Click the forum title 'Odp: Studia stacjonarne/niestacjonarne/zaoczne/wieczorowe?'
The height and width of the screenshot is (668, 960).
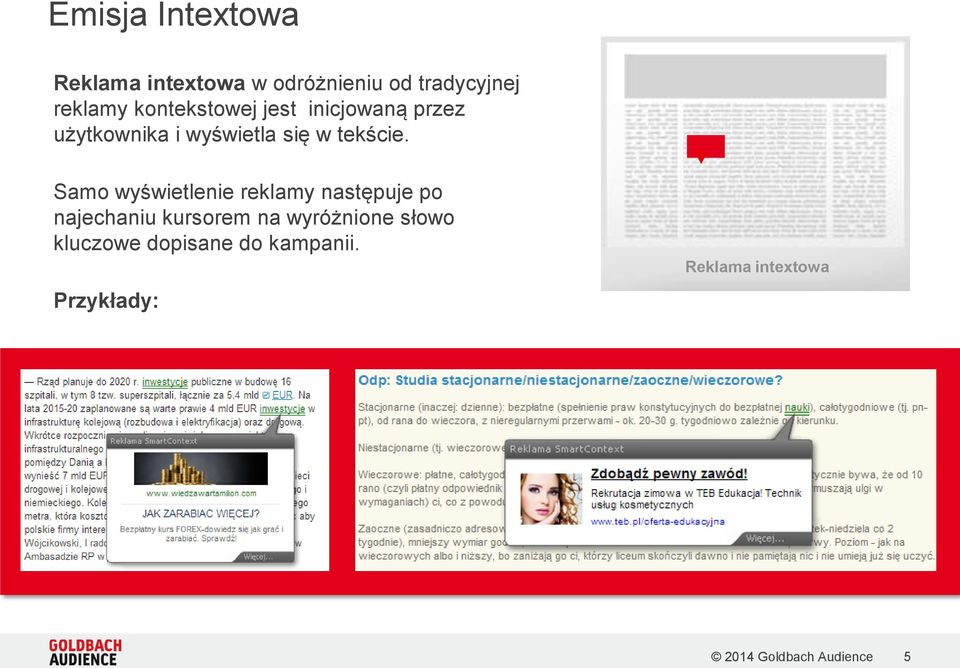pos(570,380)
